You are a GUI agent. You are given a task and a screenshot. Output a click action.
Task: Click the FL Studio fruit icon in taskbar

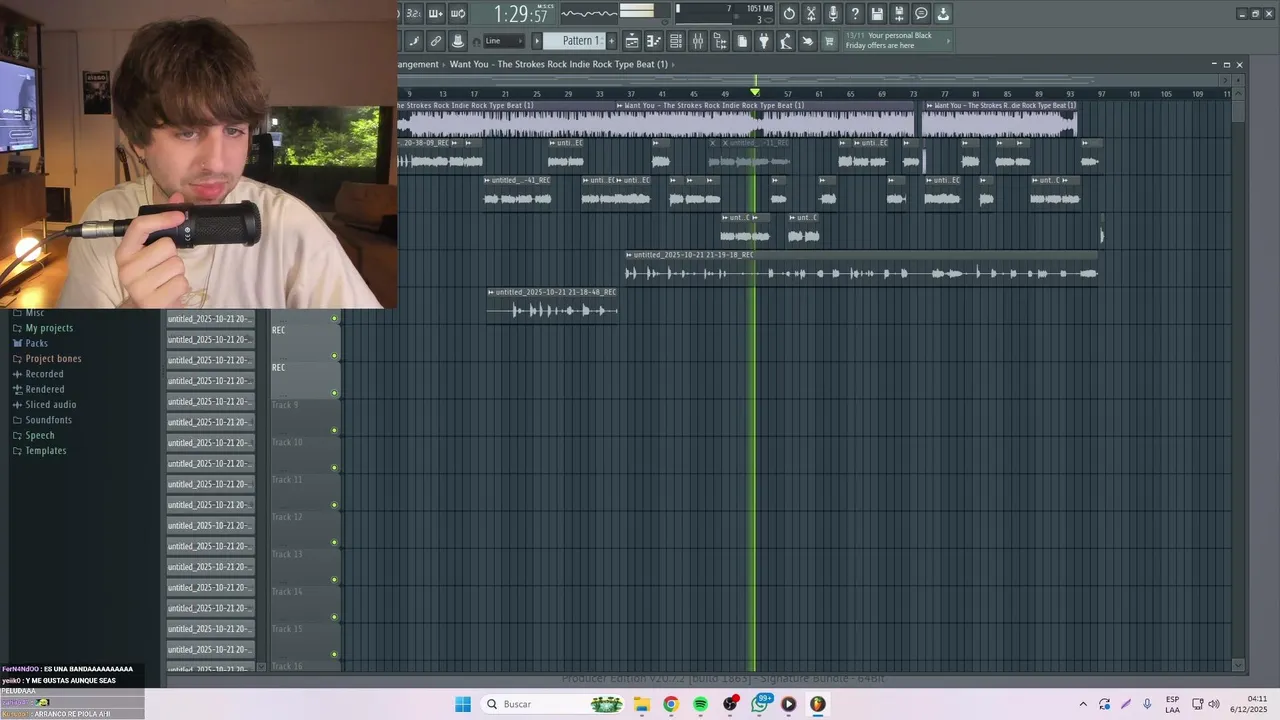pos(818,704)
